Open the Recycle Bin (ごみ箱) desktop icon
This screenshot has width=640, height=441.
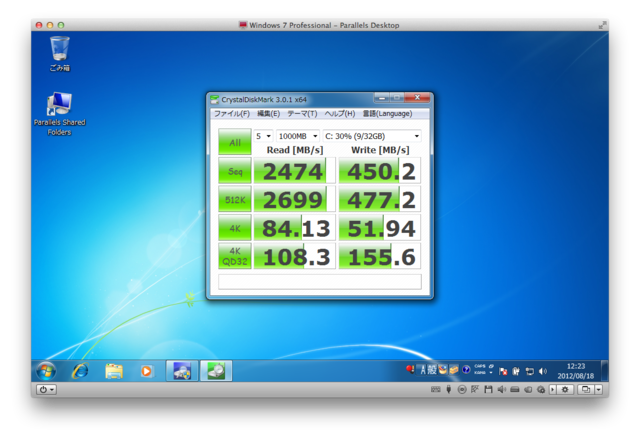pos(60,53)
